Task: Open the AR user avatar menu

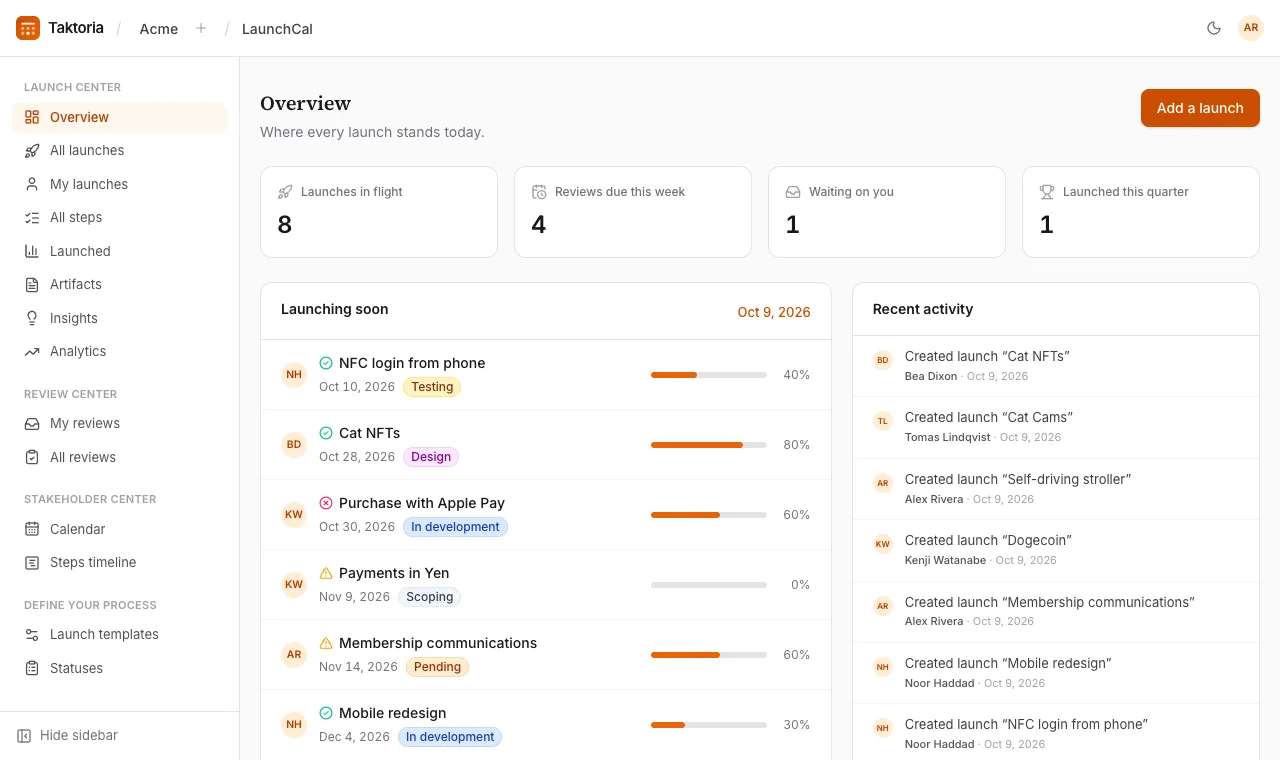Action: [1251, 28]
